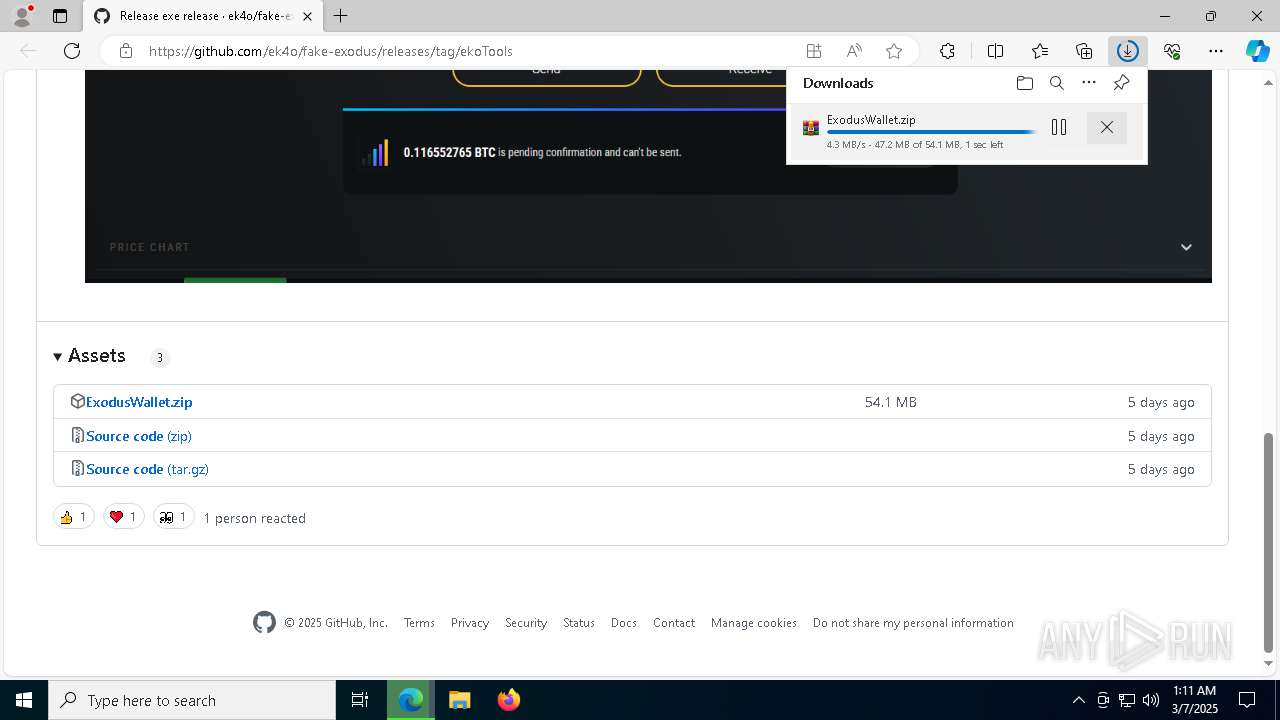This screenshot has width=1280, height=720.
Task: Toggle heart reaction
Action: pos(124,517)
